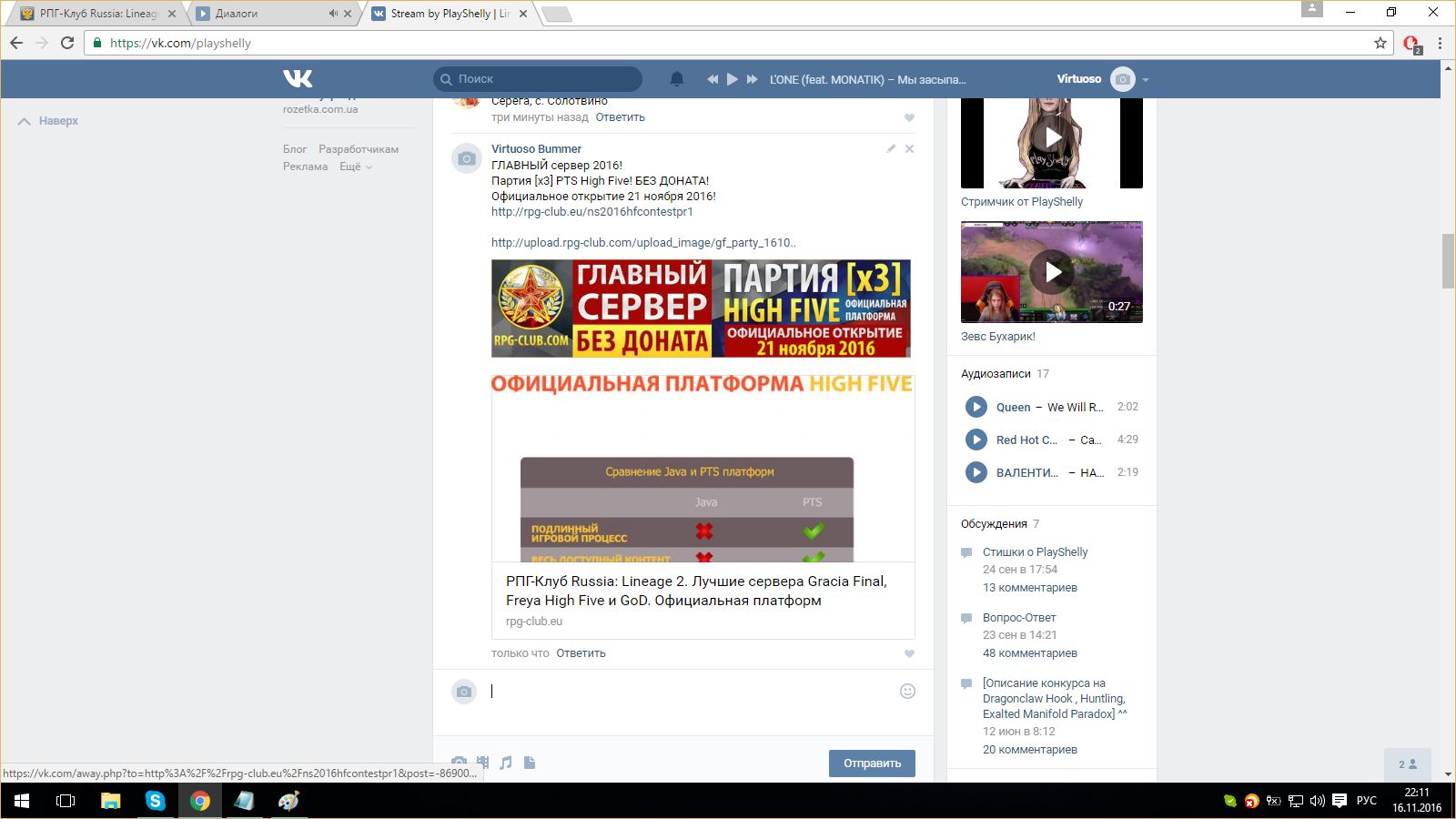1456x819 pixels.
Task: Switch to the РПГ-Клуб Russia browser tab
Action: 96,14
